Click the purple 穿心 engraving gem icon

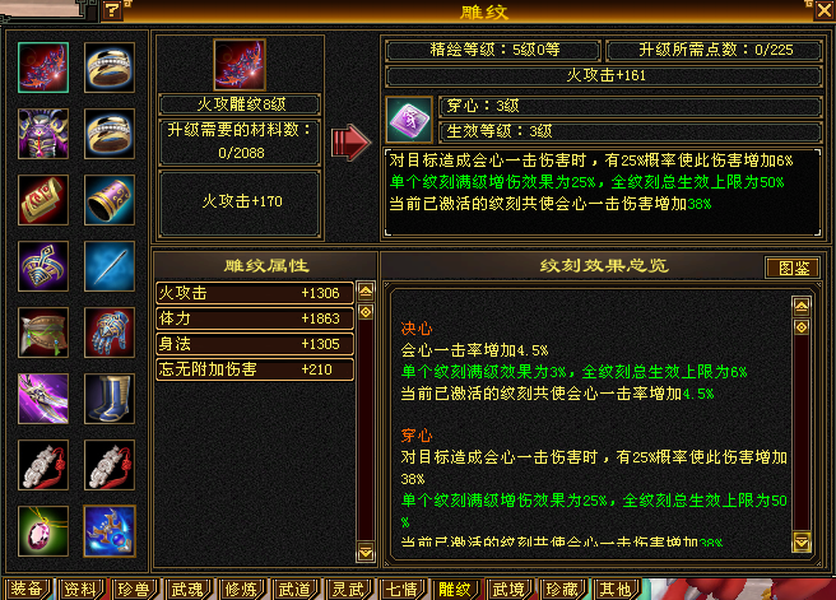(409, 120)
